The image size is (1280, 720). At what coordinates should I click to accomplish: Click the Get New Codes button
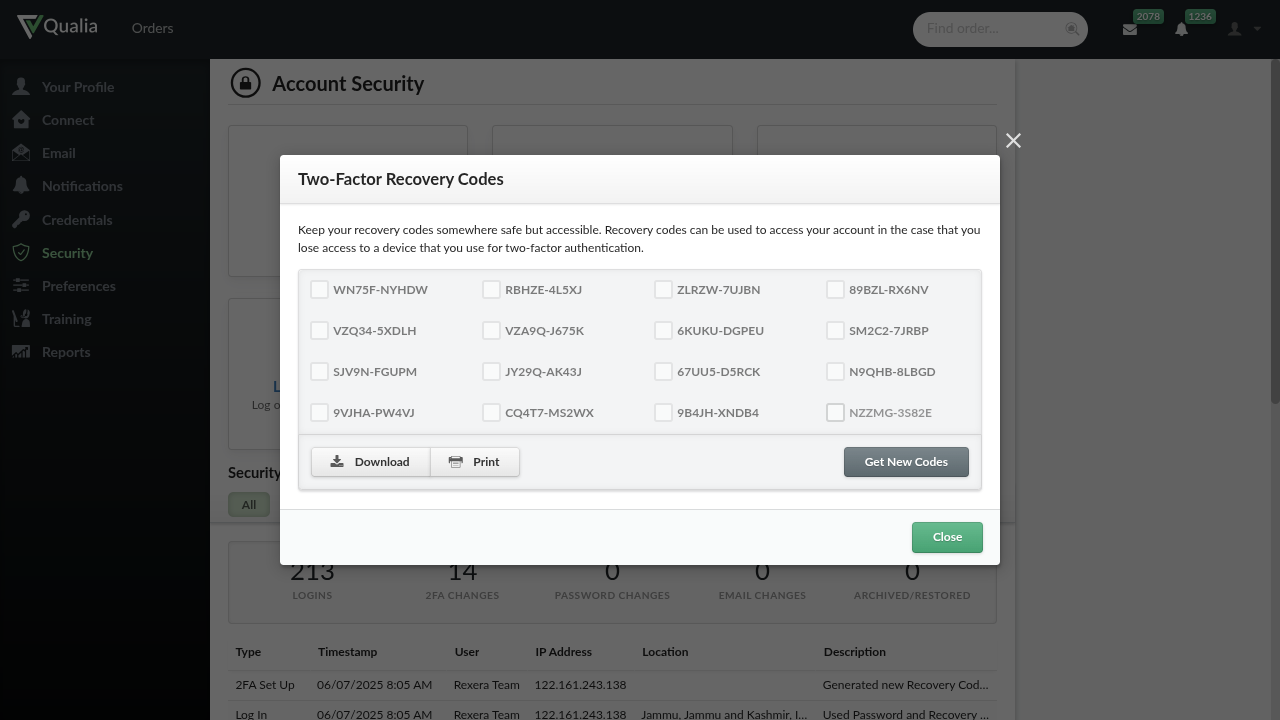point(906,462)
